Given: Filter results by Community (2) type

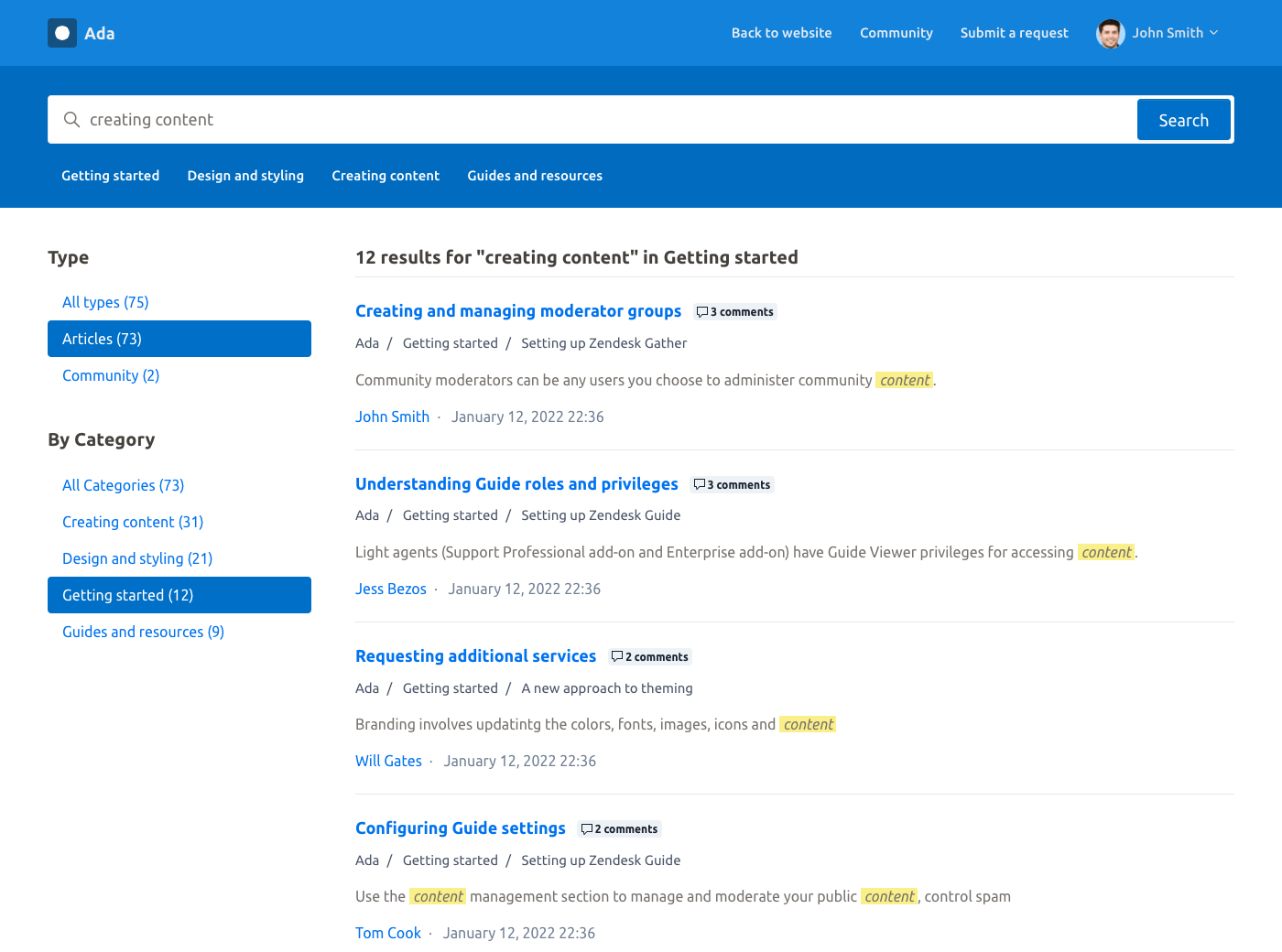Looking at the screenshot, I should tap(111, 375).
